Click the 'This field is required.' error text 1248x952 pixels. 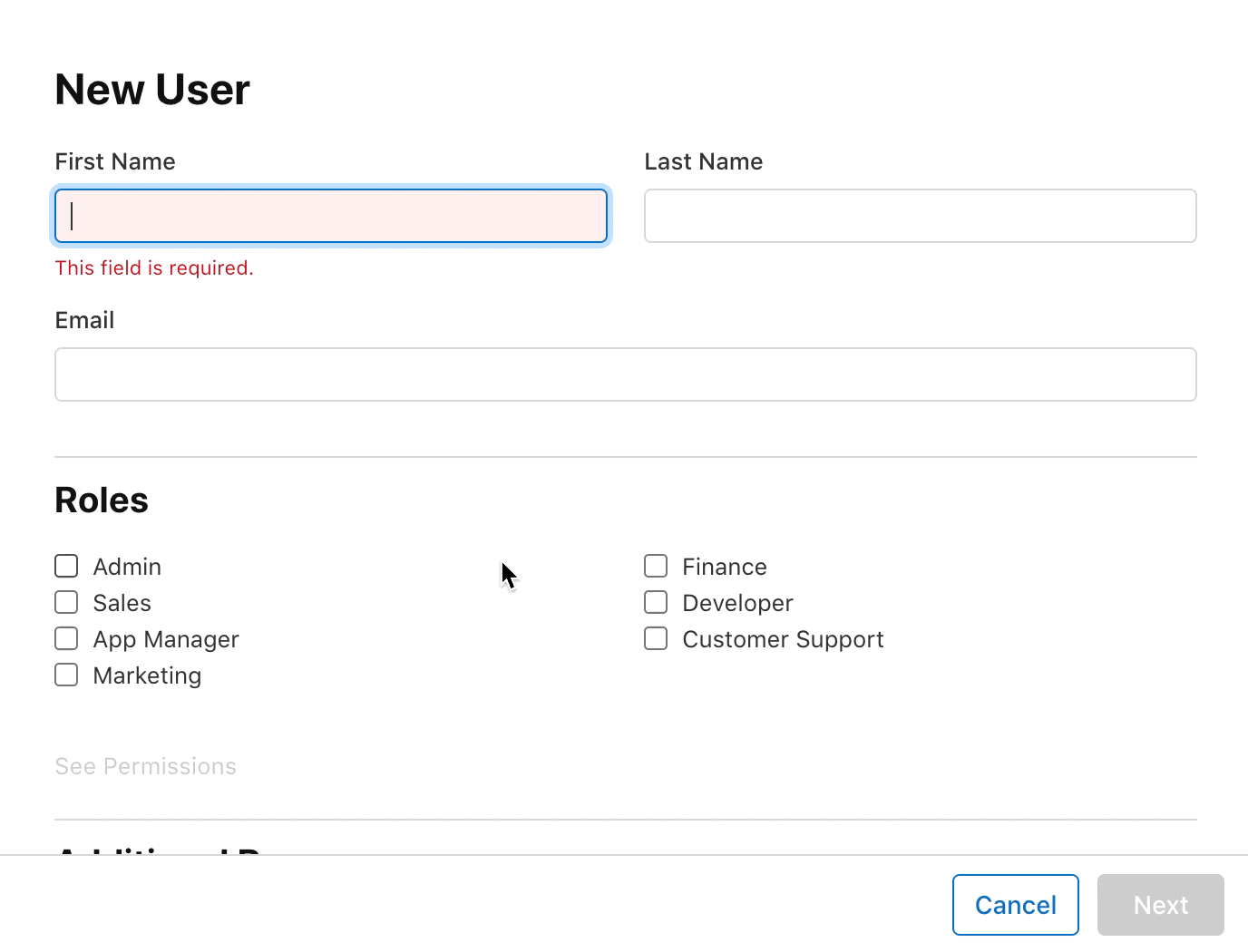pyautogui.click(x=154, y=268)
